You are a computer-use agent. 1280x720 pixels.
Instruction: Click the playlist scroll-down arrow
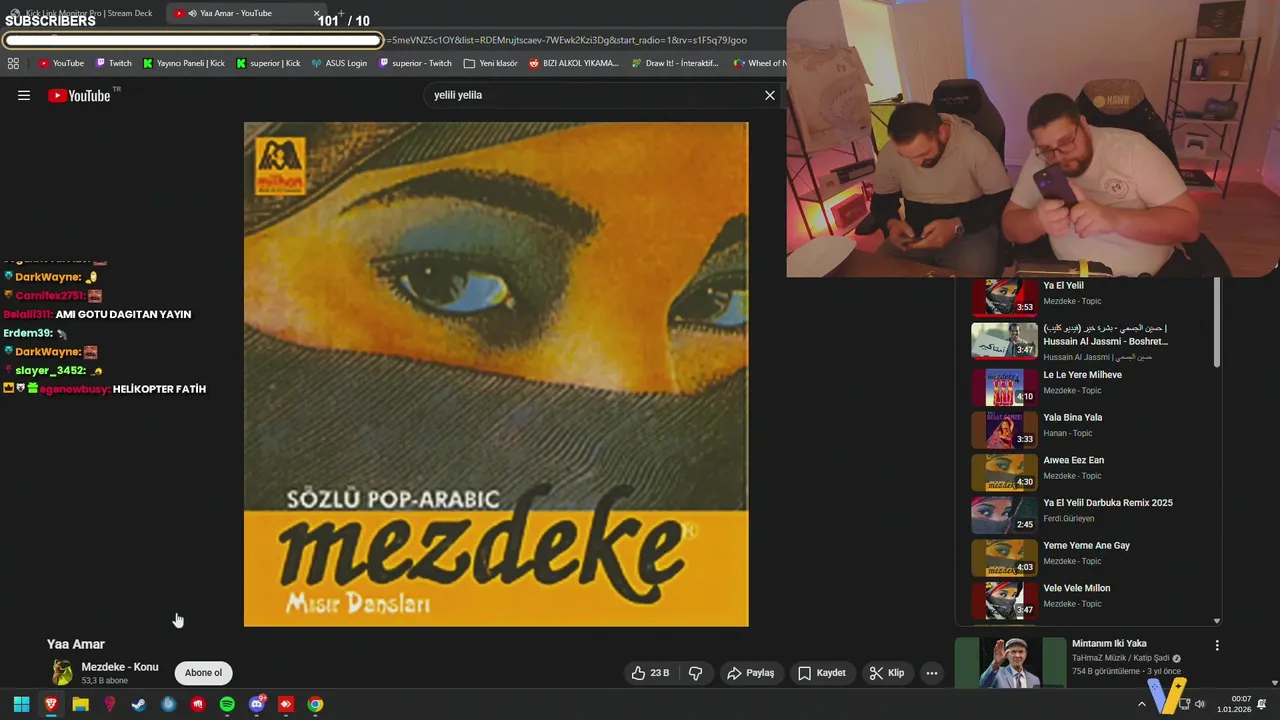pyautogui.click(x=1217, y=621)
